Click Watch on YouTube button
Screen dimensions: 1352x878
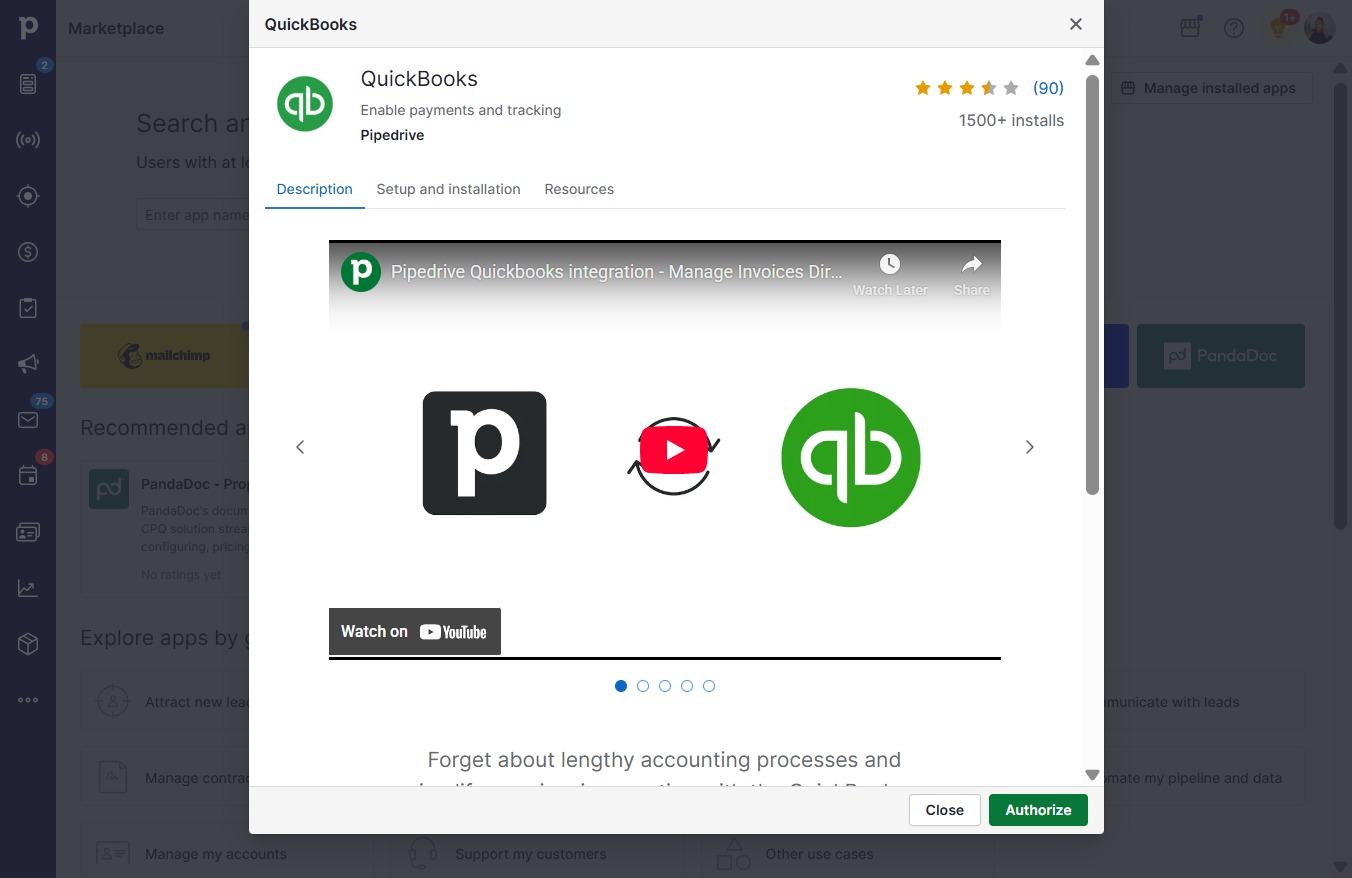[x=415, y=631]
